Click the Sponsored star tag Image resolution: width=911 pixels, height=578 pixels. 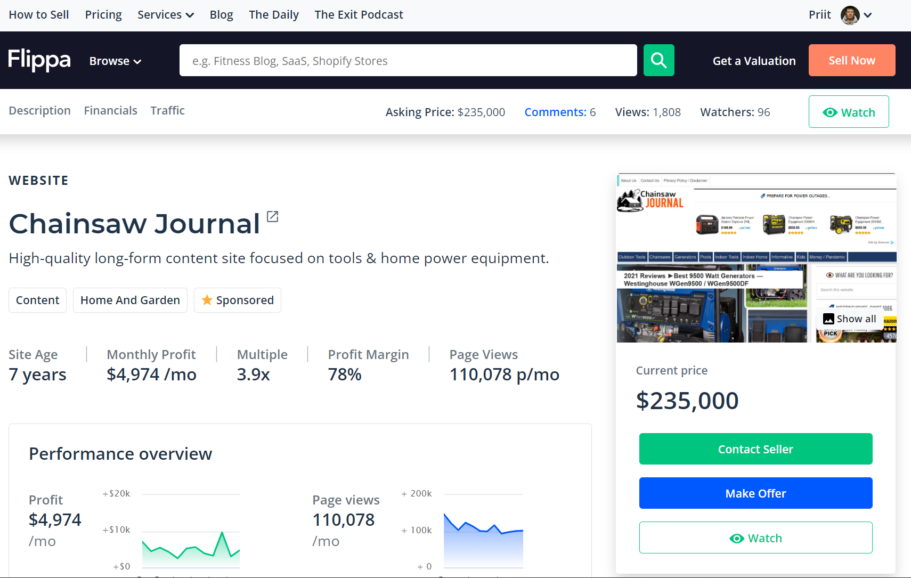coord(237,300)
